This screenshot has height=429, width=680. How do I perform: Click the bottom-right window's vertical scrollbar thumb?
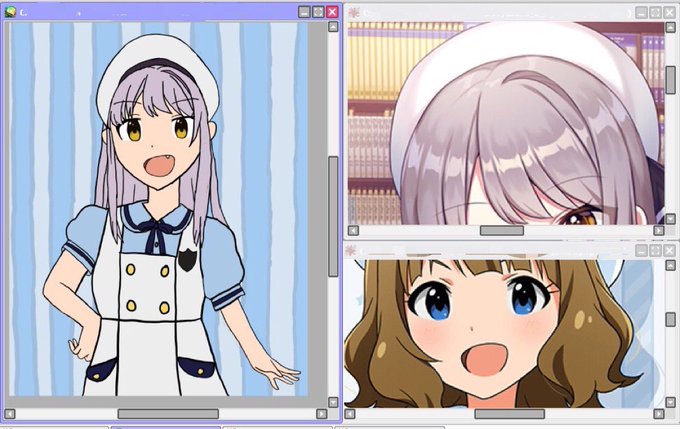(670, 320)
